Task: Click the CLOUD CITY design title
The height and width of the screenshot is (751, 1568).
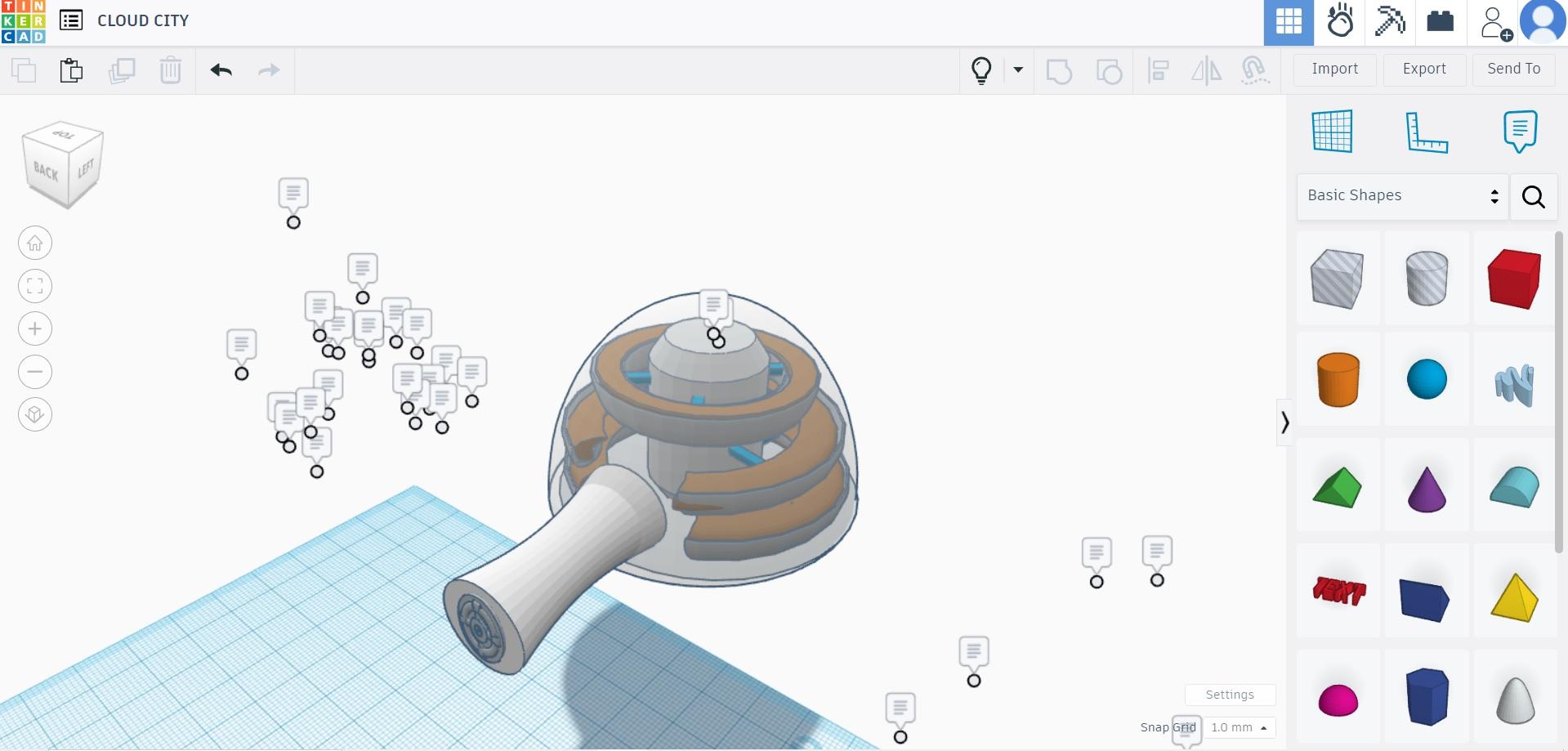Action: pyautogui.click(x=143, y=20)
